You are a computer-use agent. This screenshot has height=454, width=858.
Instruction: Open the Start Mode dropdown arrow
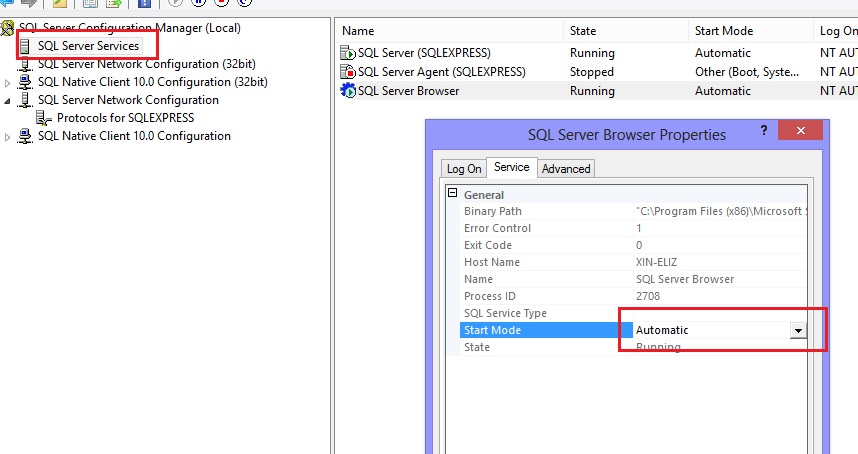coord(798,330)
